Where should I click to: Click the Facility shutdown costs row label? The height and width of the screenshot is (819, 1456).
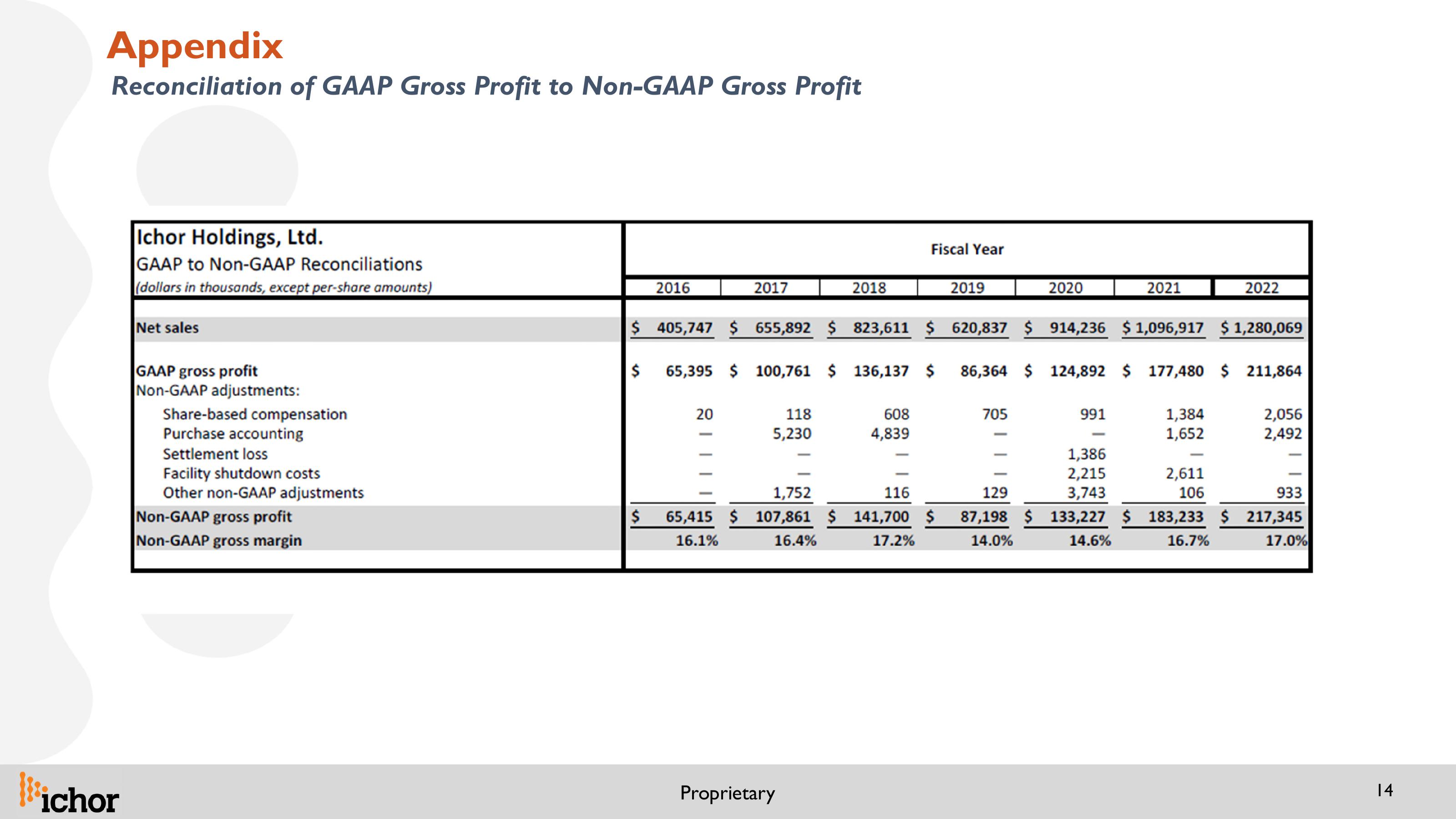[x=241, y=473]
